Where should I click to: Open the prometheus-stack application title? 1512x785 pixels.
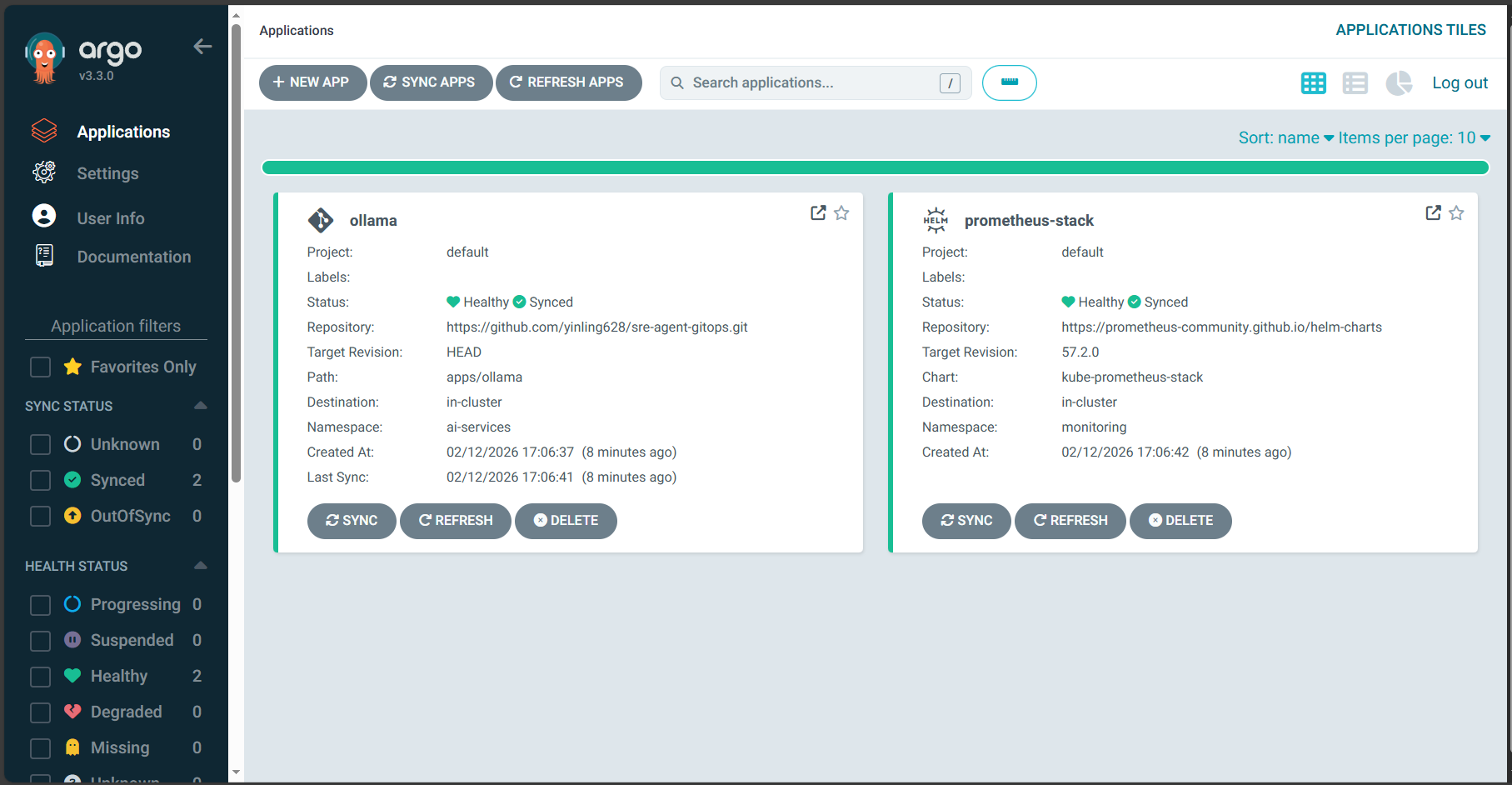[1029, 221]
